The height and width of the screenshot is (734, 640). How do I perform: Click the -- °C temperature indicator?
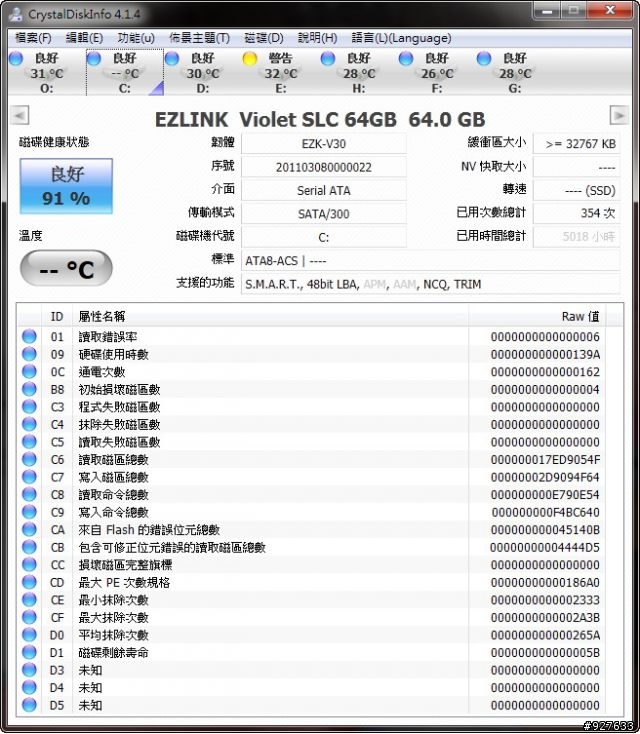coord(66,268)
